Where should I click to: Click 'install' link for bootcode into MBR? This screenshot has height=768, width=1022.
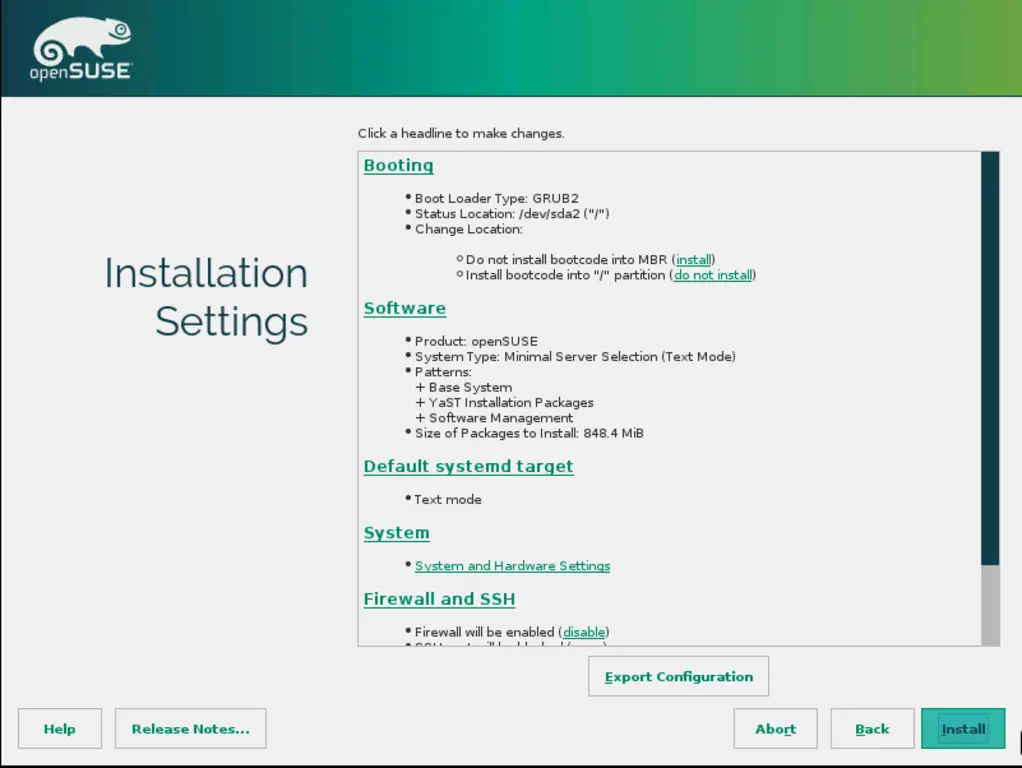point(694,259)
